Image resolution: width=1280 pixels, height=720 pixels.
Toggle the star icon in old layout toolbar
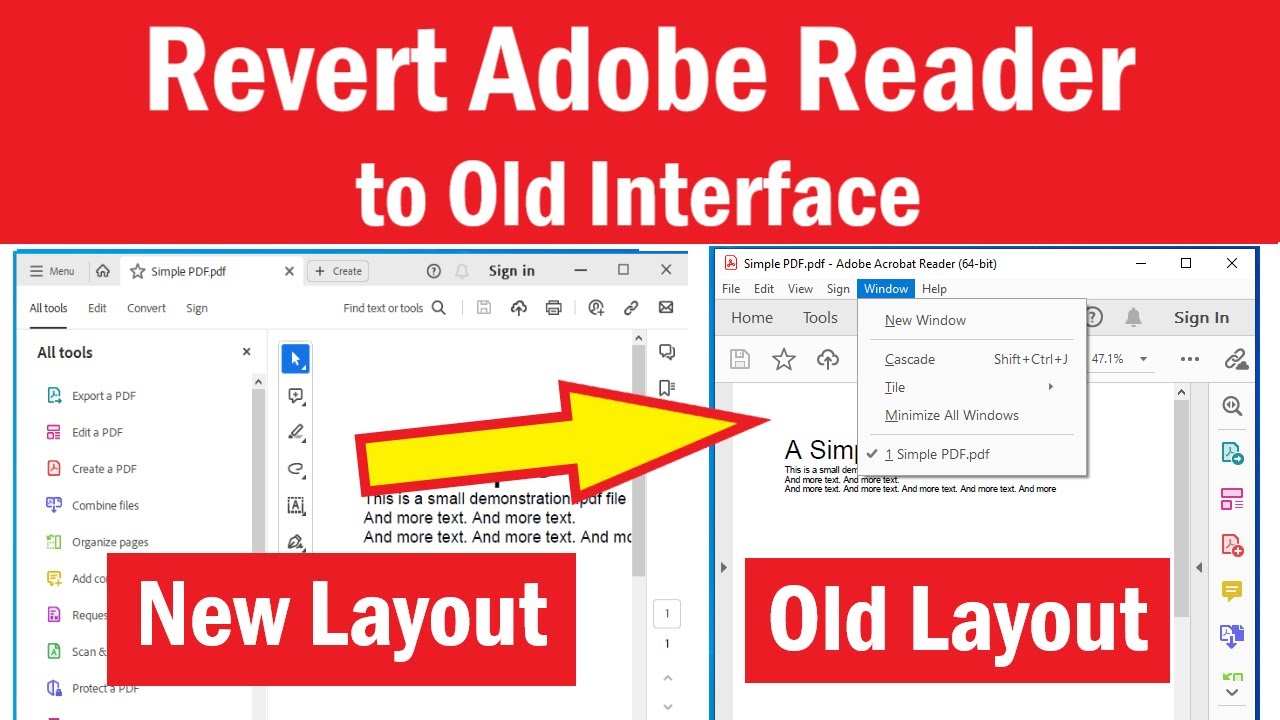pos(784,359)
